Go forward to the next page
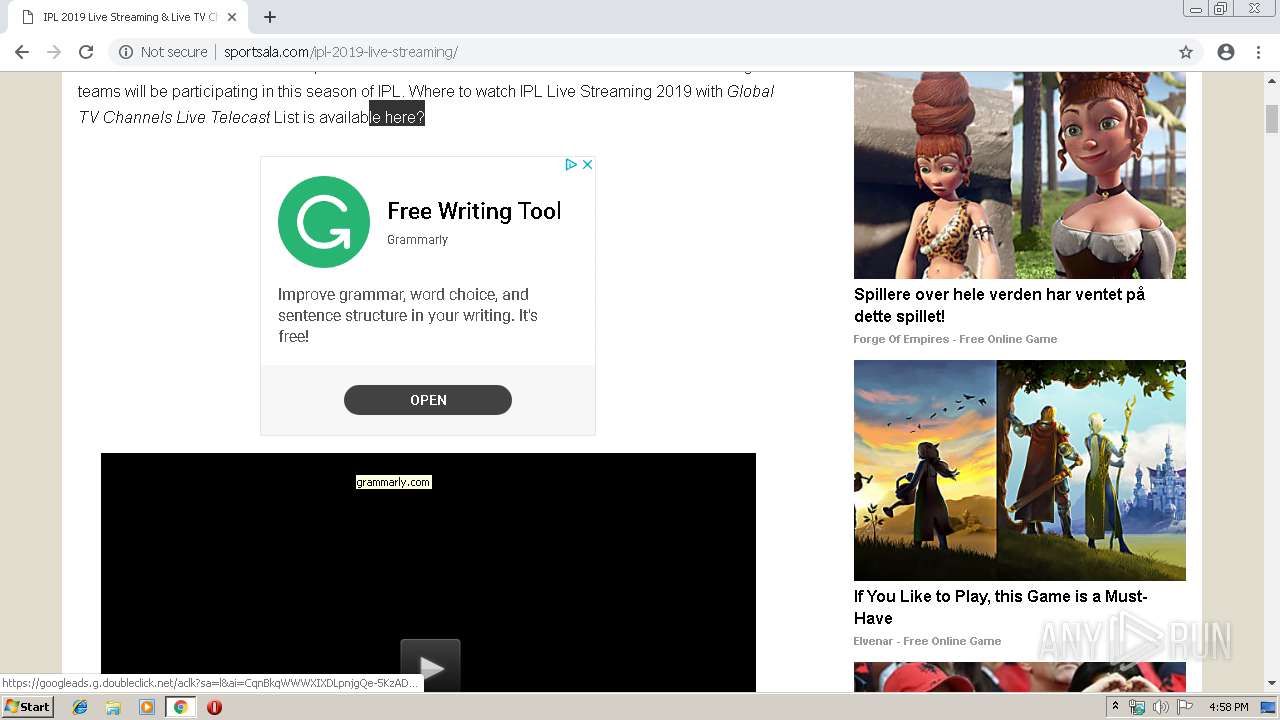Viewport: 1280px width, 720px height. coord(54,52)
